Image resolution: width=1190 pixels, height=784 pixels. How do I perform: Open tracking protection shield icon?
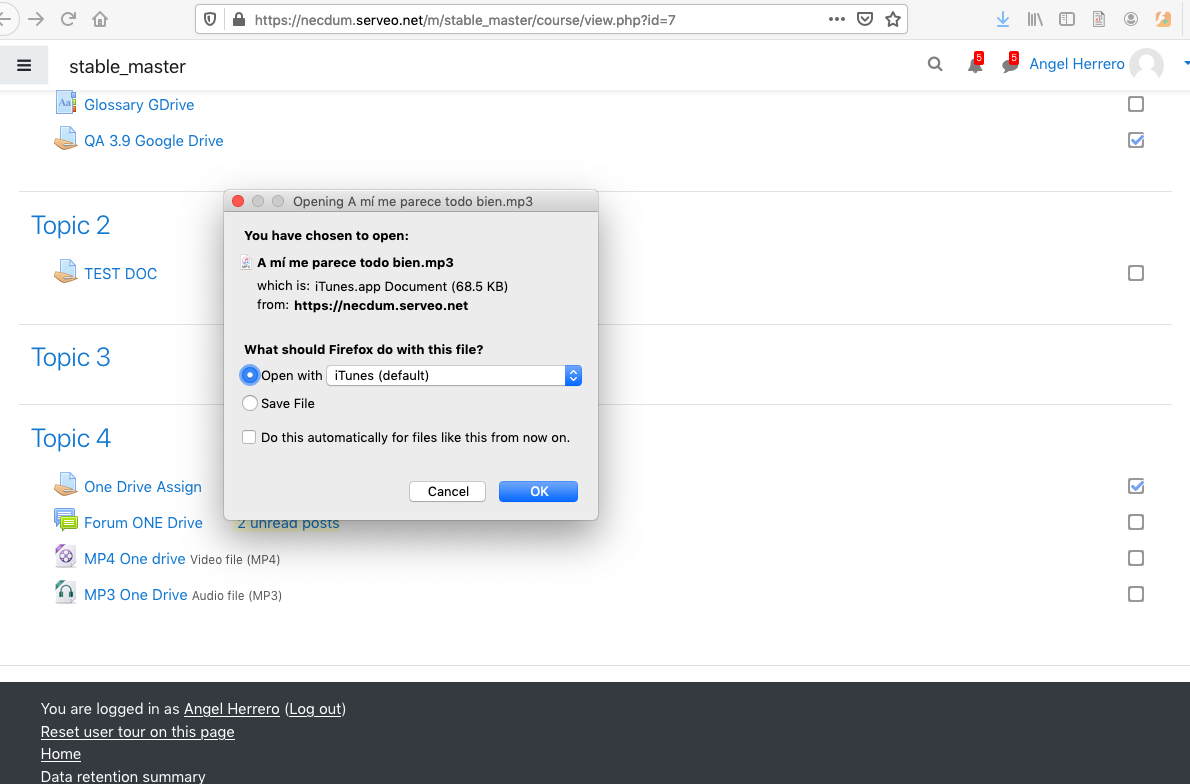point(210,20)
